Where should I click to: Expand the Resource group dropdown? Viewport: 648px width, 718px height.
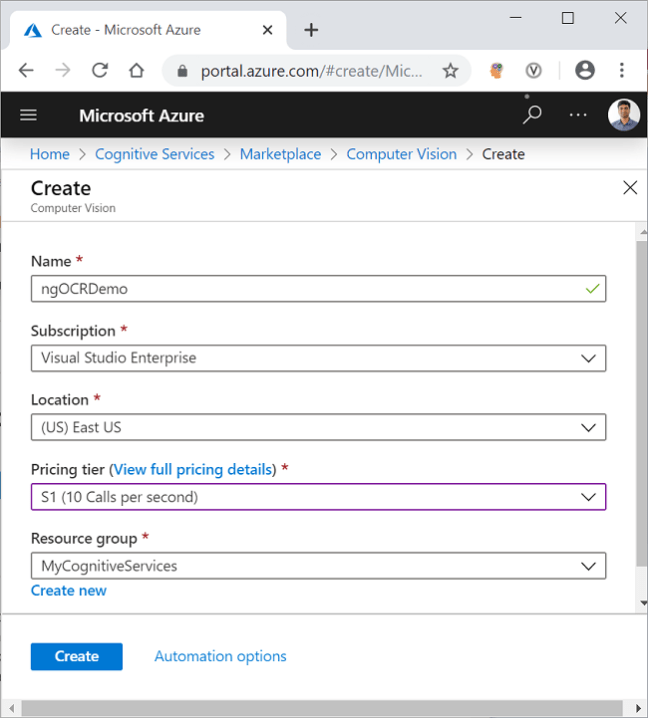point(318,566)
